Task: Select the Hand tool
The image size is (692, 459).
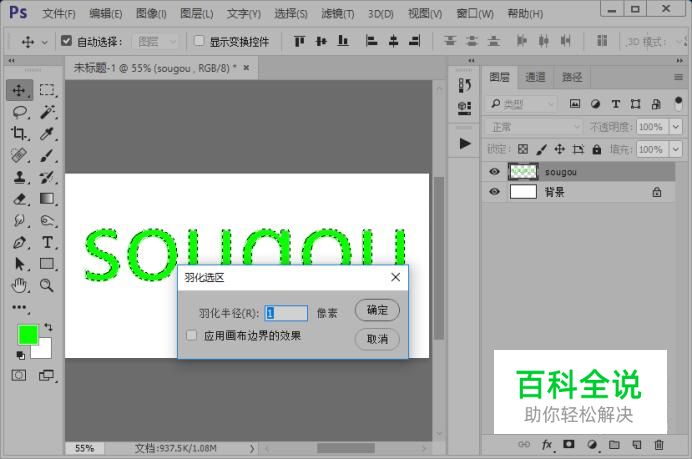Action: pyautogui.click(x=19, y=286)
